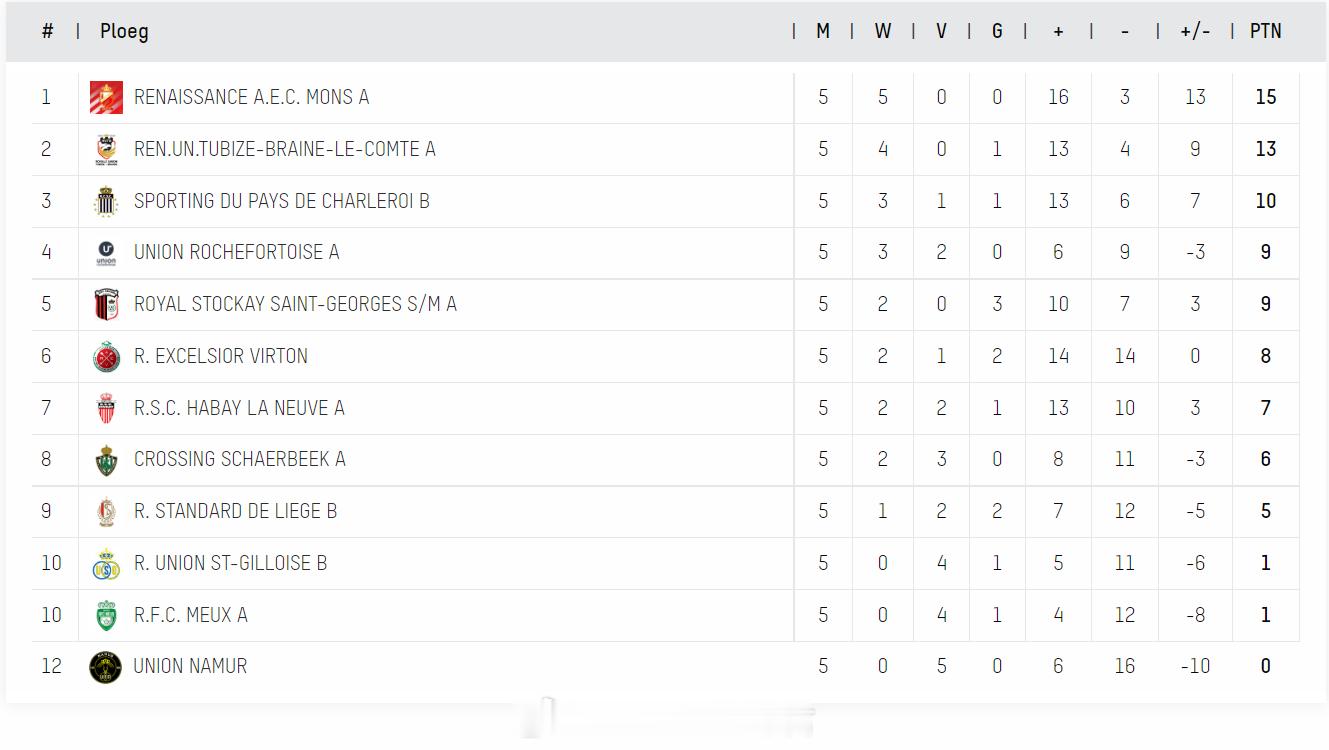The image size is (1329, 750).
Task: Click the Tubize-Braine-le-Comte club crest
Action: pyautogui.click(x=106, y=149)
